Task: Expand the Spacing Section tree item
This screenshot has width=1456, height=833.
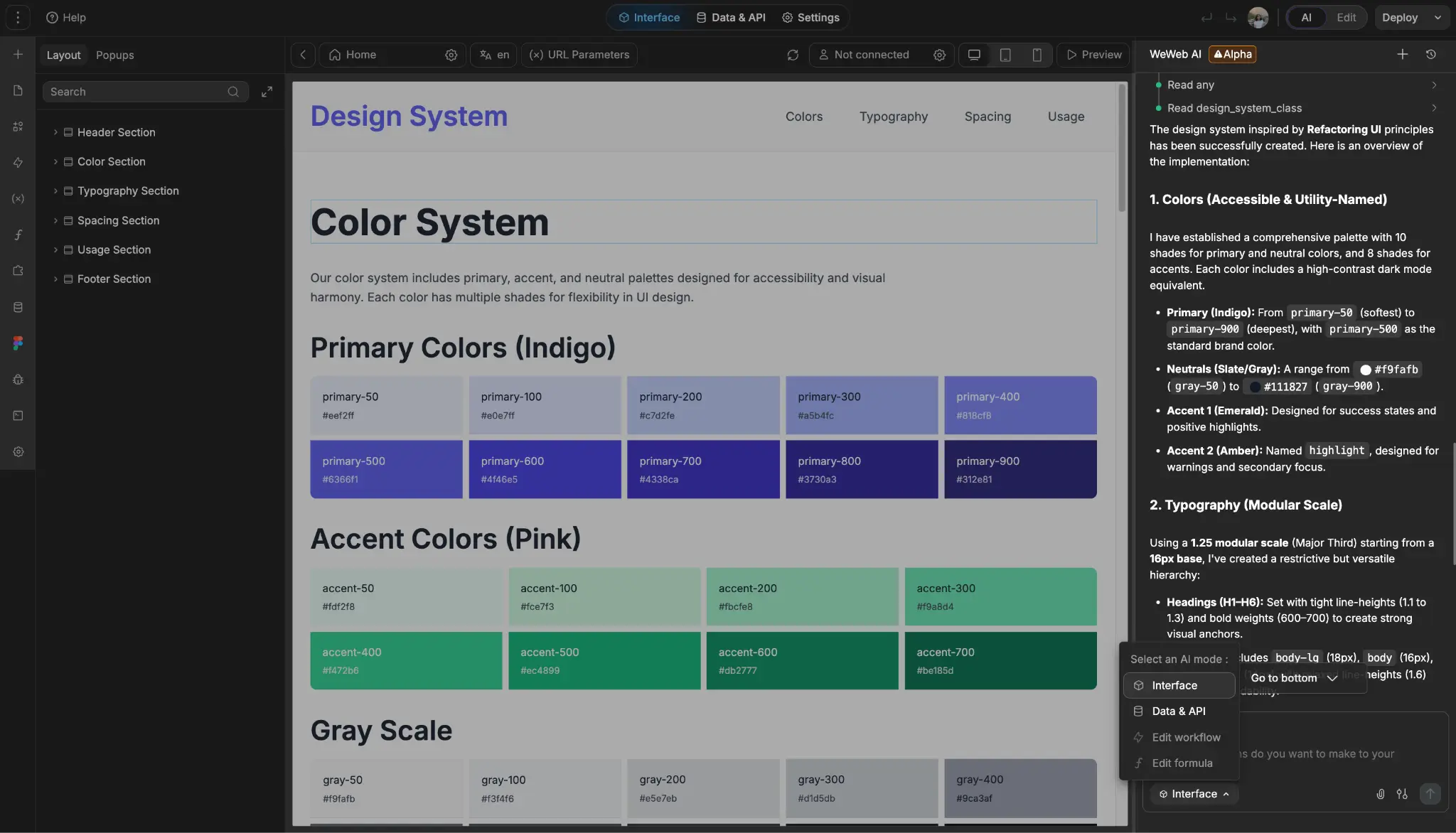Action: pos(55,220)
